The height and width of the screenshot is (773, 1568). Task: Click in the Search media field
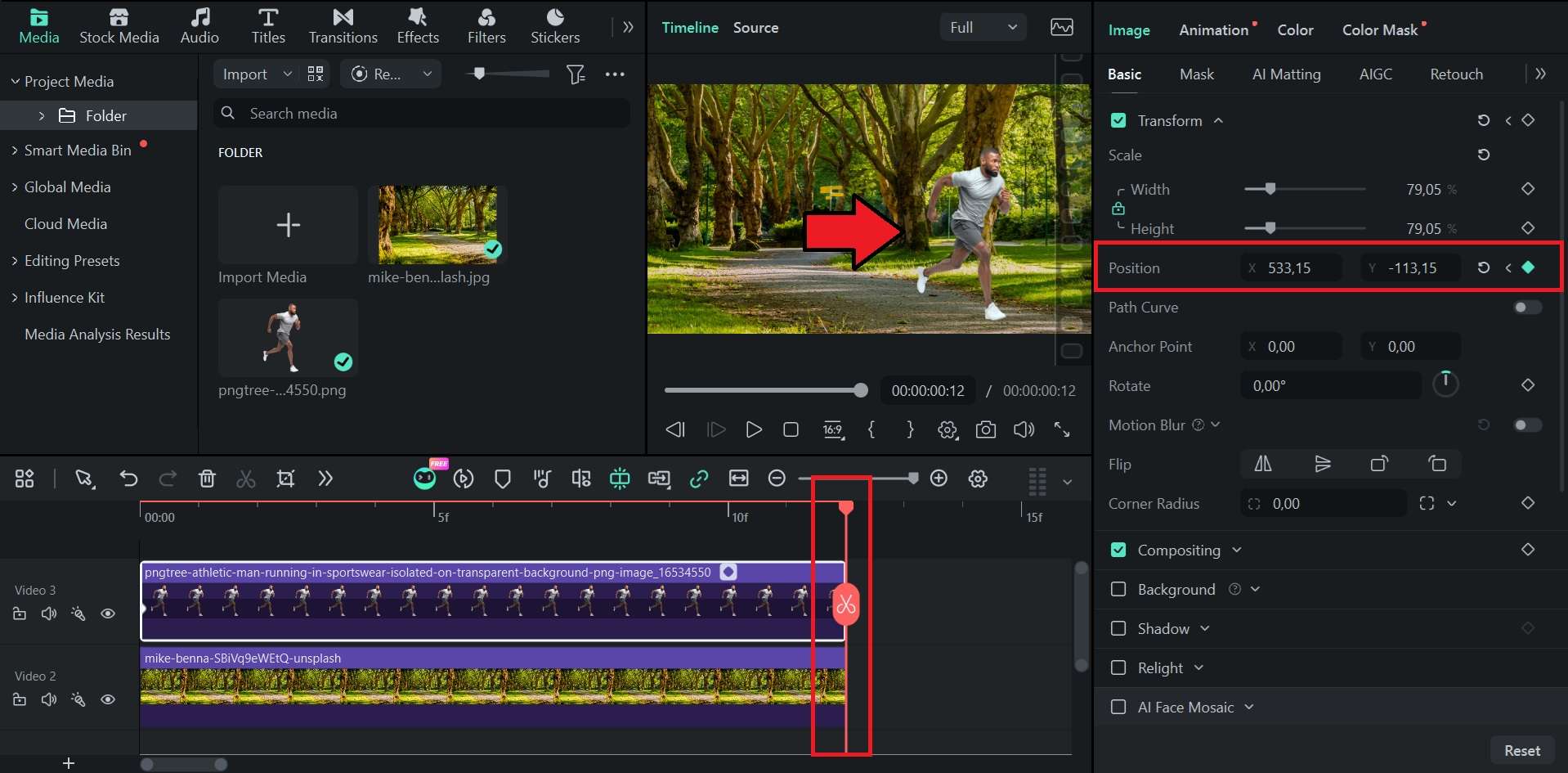point(422,114)
